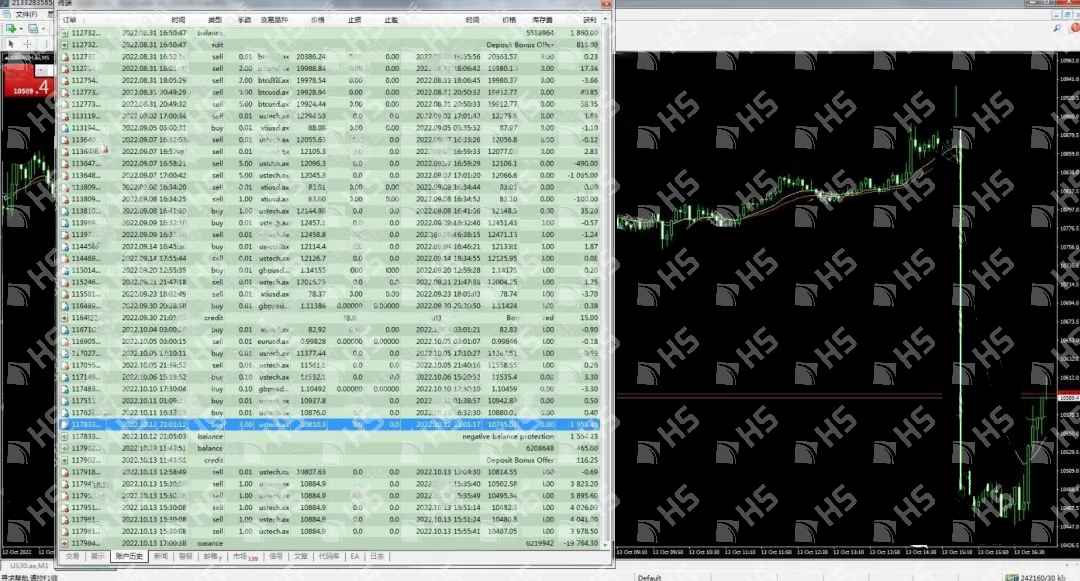Click the profit value 3 823.20
Viewport: 1080px width, 581px height.
(584, 484)
